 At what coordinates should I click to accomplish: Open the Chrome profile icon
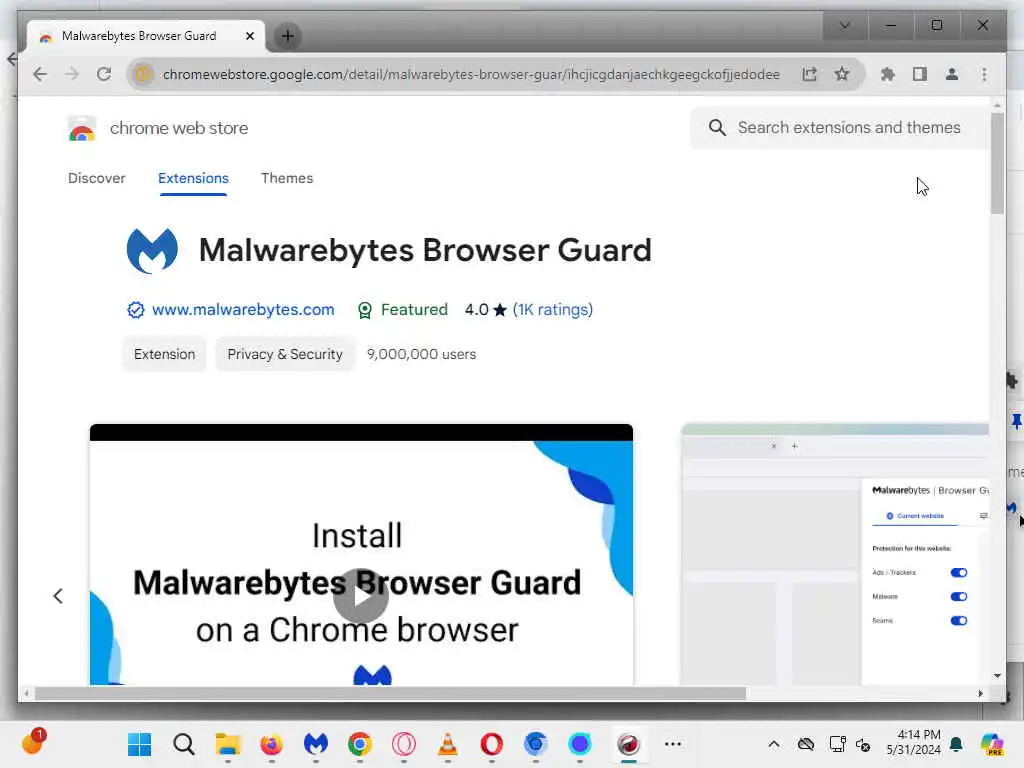pos(952,74)
